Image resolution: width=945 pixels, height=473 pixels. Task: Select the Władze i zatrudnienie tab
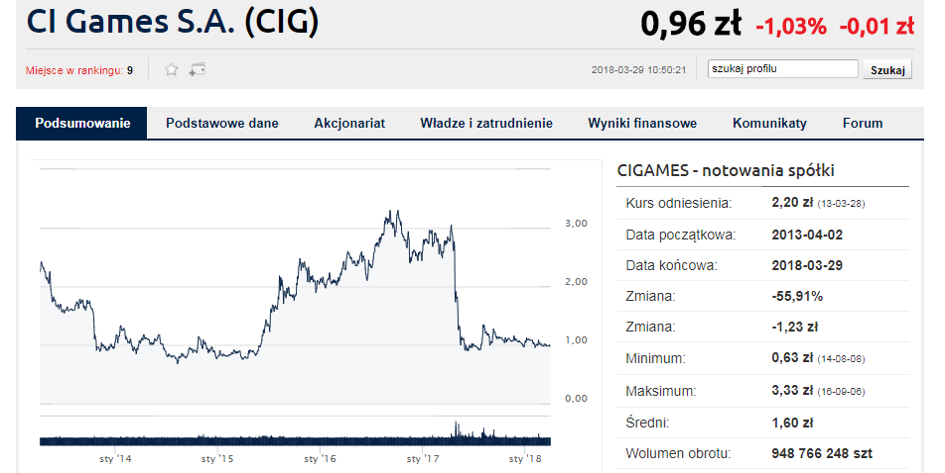click(x=486, y=124)
